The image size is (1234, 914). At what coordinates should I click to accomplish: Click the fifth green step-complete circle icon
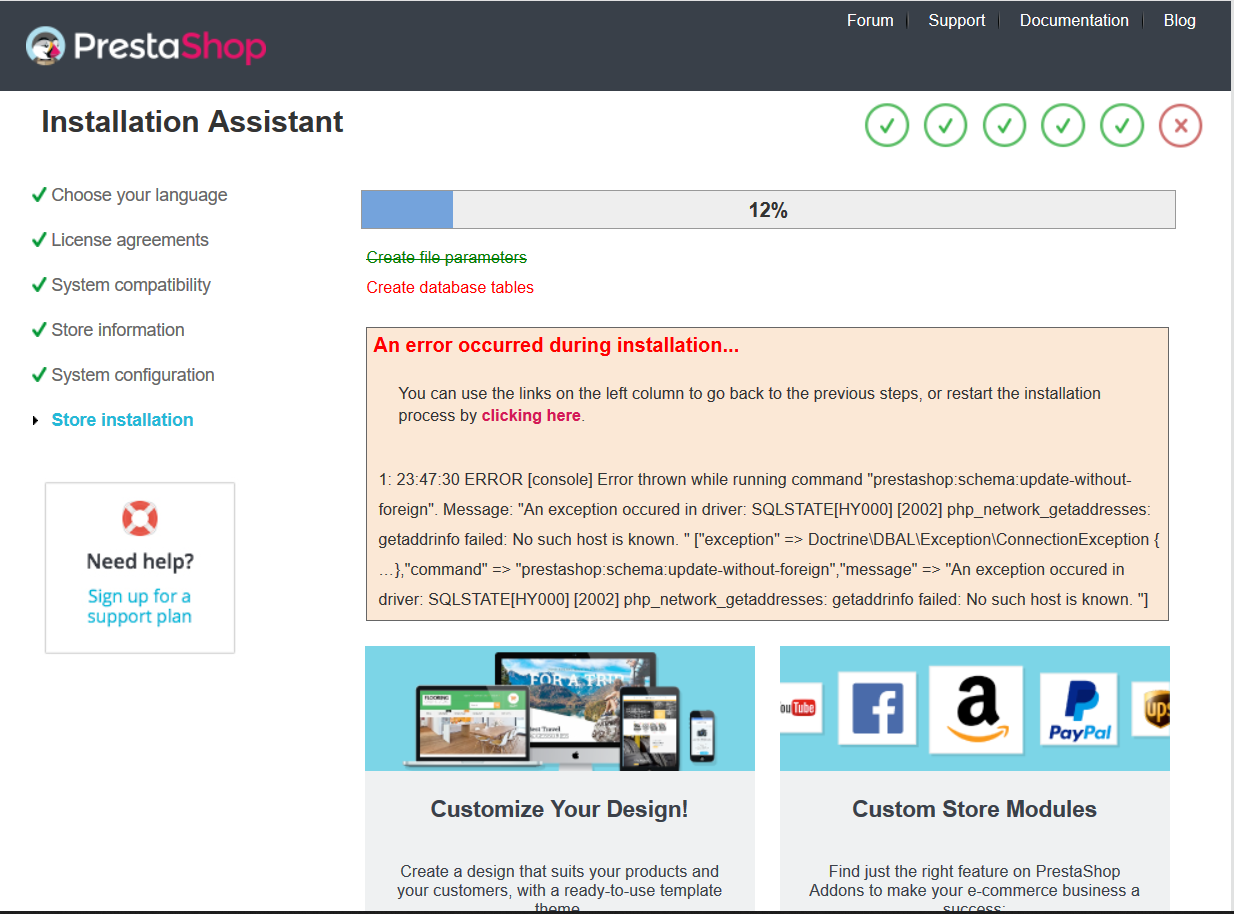point(1122,126)
